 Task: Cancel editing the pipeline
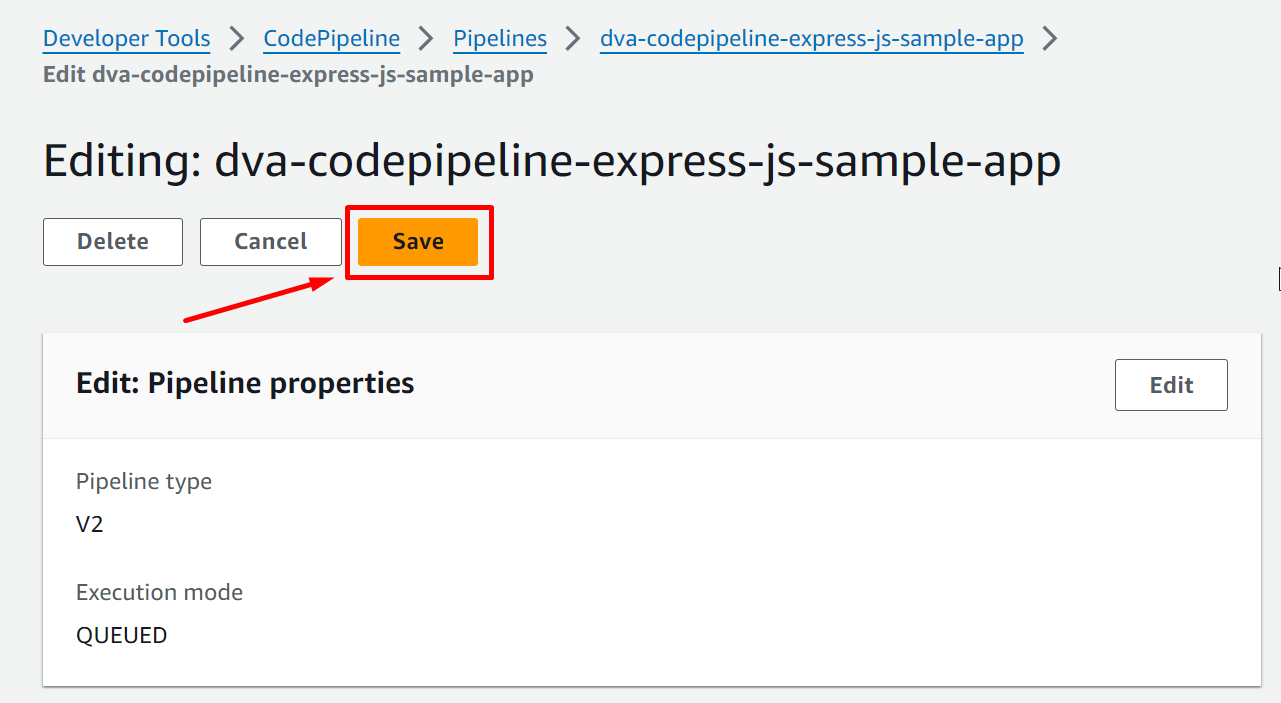click(270, 242)
